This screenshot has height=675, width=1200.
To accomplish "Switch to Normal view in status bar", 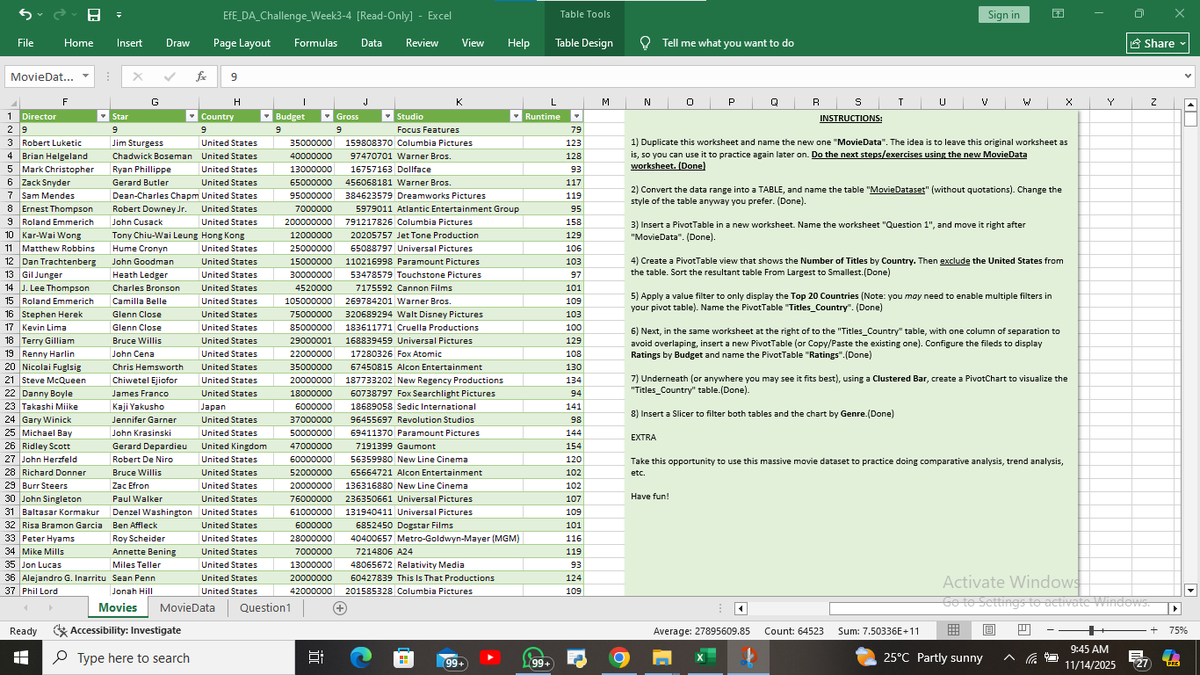I will 952,630.
